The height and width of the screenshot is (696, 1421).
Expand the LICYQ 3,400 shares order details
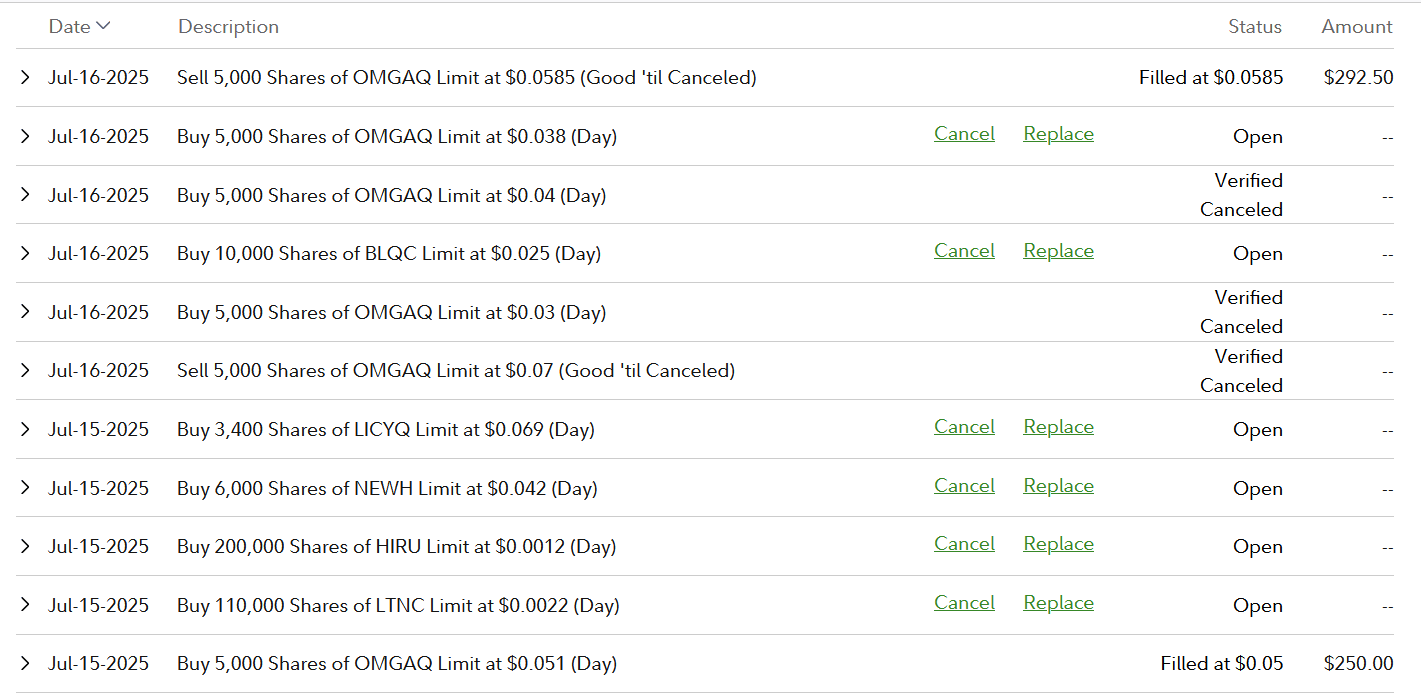pyautogui.click(x=26, y=430)
